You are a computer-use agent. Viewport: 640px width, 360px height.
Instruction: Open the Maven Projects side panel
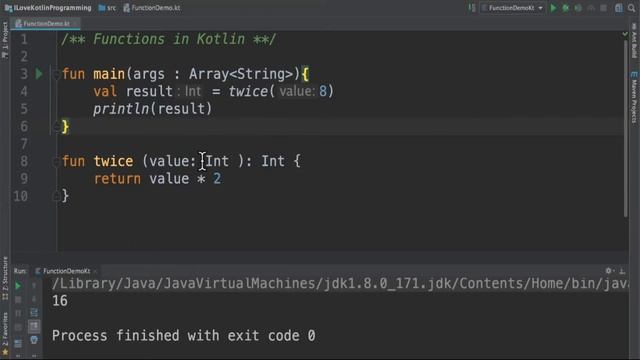pyautogui.click(x=634, y=97)
